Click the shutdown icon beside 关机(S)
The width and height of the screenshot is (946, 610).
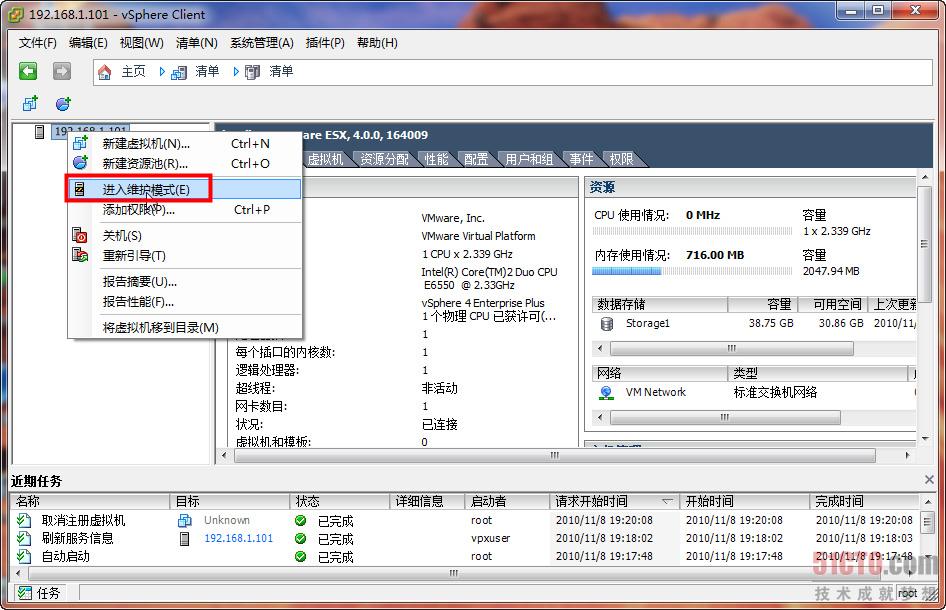point(80,235)
